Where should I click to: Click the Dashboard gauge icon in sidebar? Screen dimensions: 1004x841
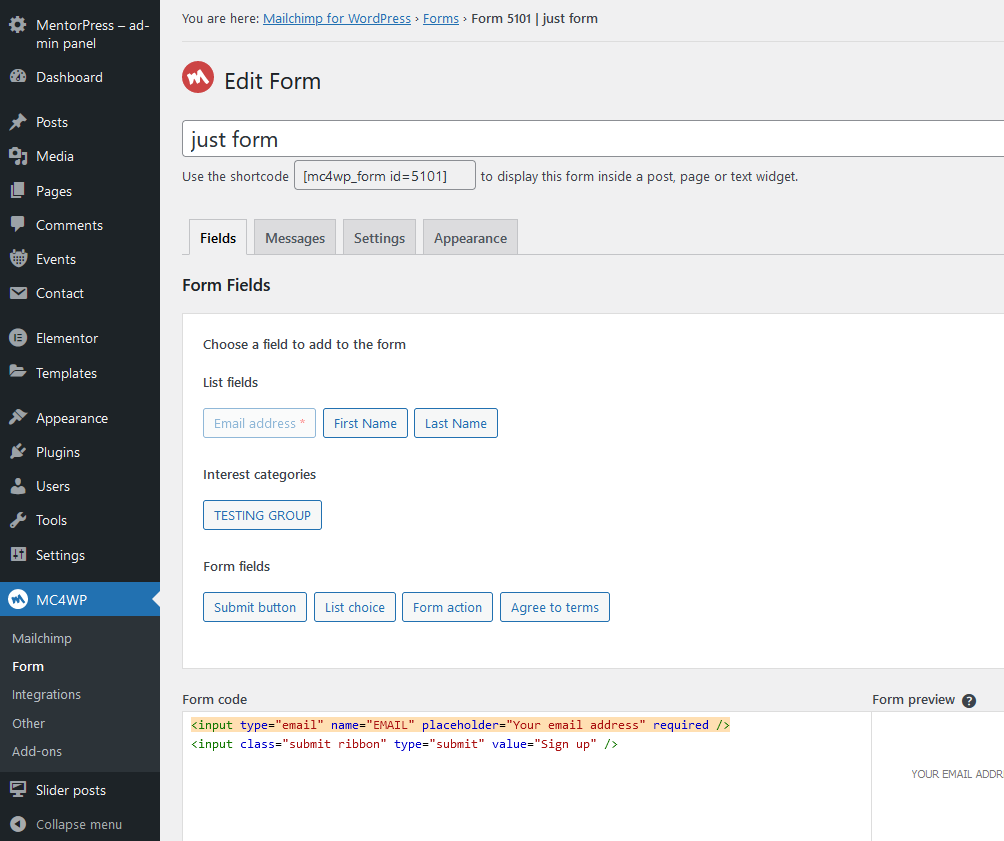tap(18, 77)
